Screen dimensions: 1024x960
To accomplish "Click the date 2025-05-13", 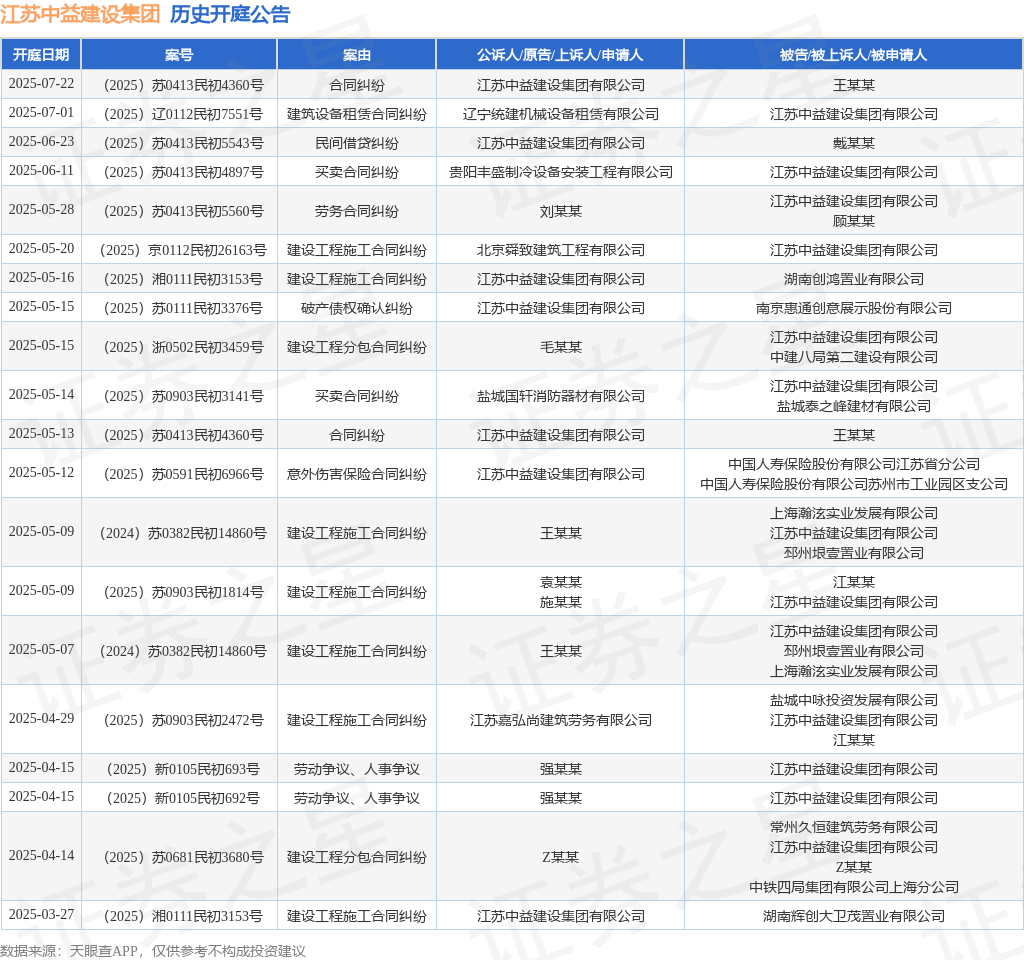I will [41, 434].
